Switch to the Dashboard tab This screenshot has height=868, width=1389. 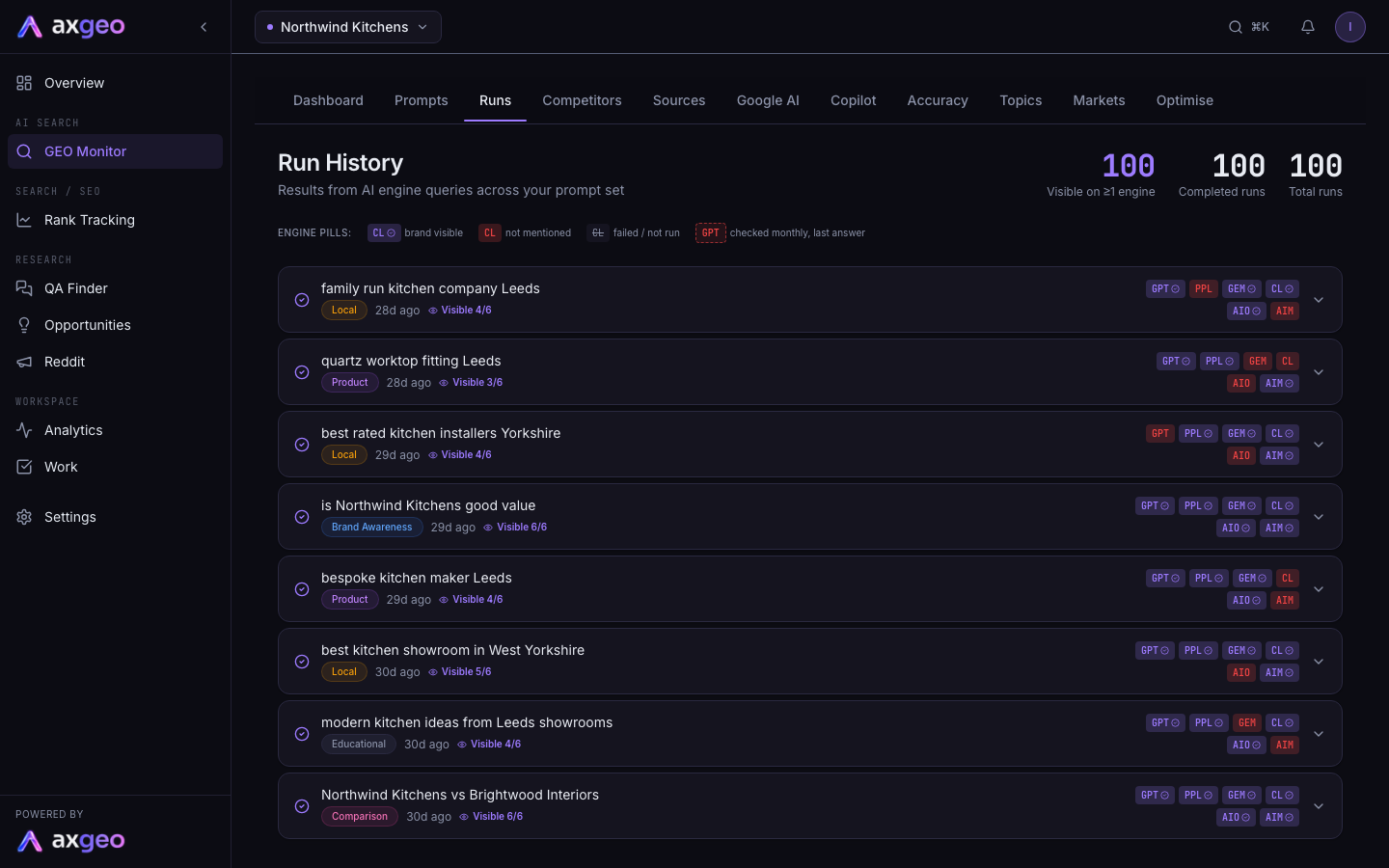(328, 100)
